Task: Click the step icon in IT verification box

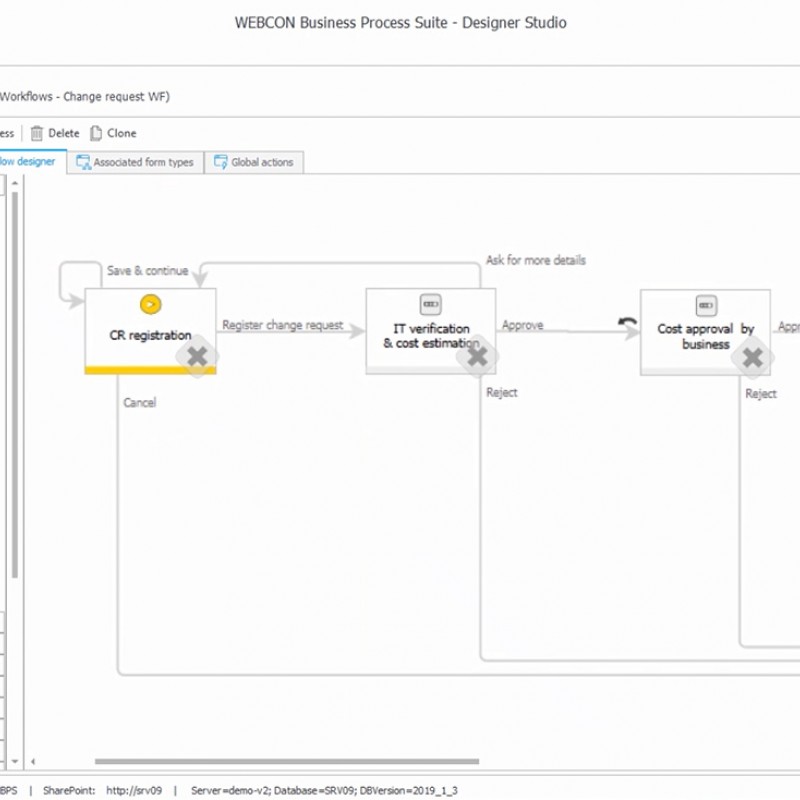Action: [x=431, y=305]
